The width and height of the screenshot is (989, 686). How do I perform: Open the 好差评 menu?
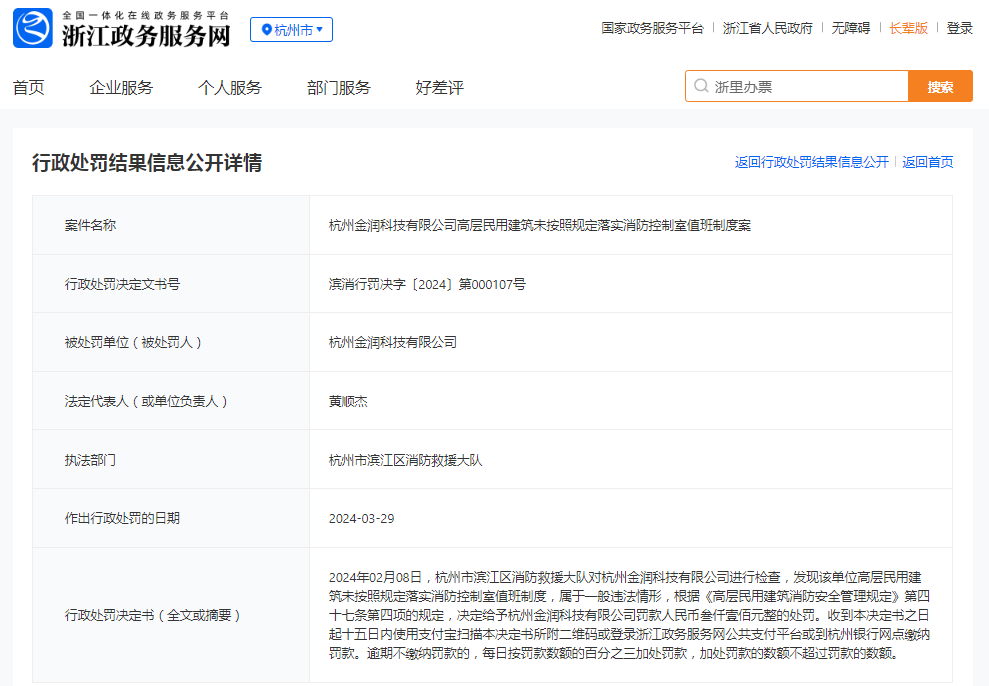click(x=440, y=88)
